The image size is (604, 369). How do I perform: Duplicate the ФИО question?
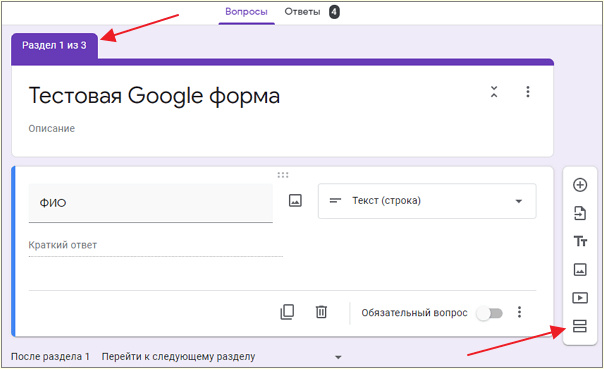(287, 312)
